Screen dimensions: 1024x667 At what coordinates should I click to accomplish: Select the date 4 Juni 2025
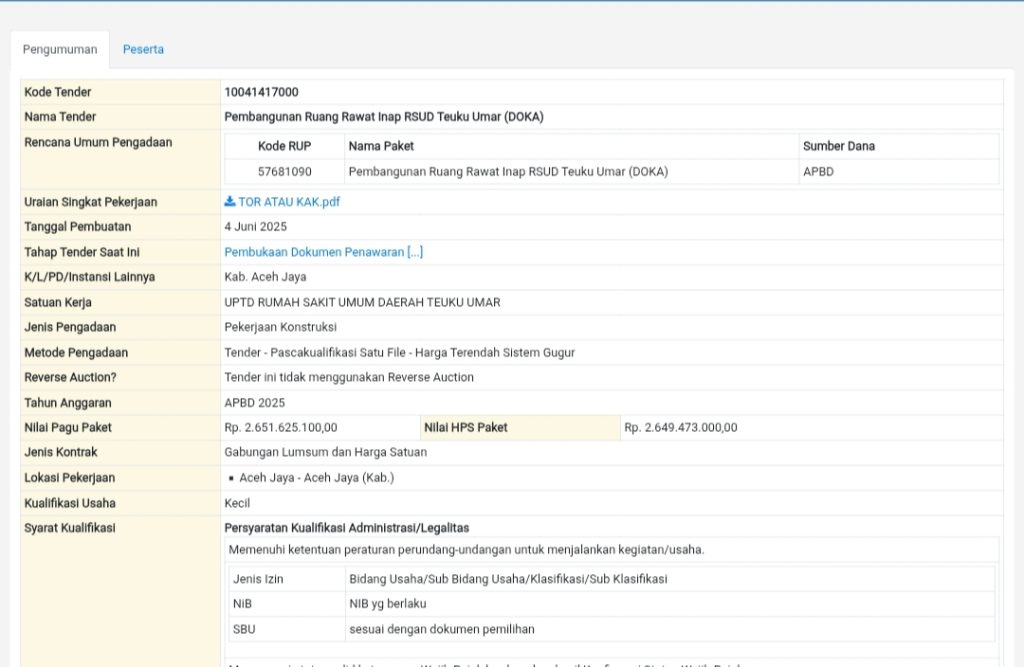[x=255, y=227]
